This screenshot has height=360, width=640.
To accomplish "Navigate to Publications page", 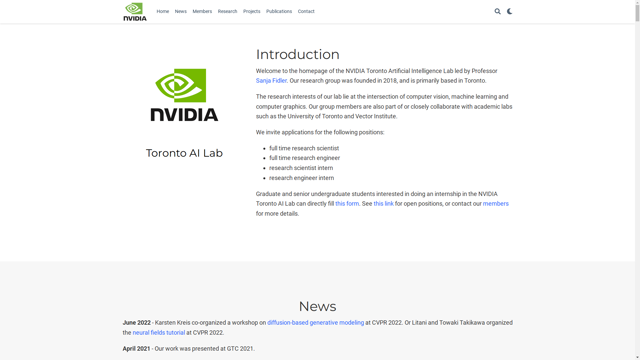I will pyautogui.click(x=279, y=11).
